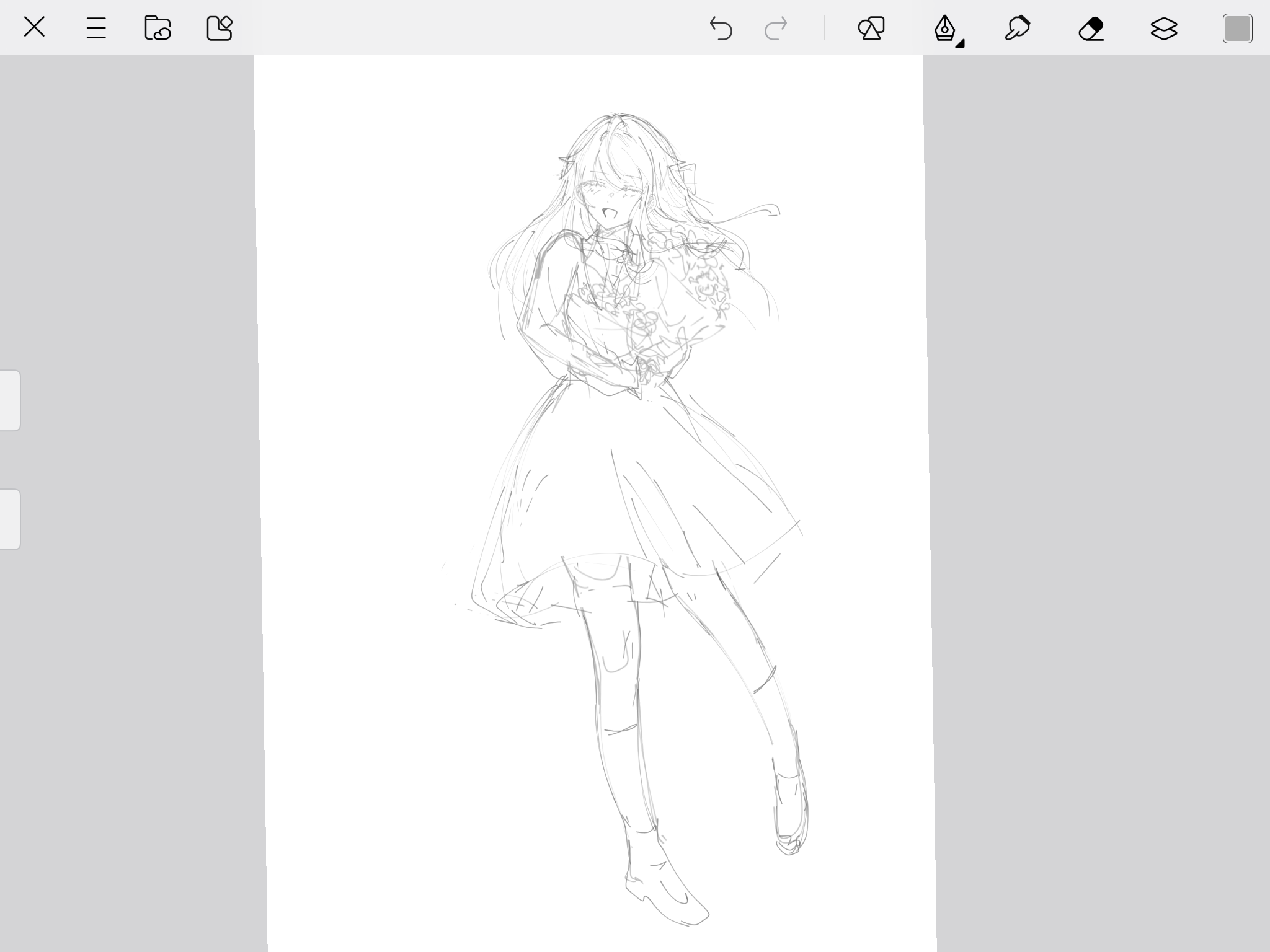Redo the undone stroke
Image resolution: width=1270 pixels, height=952 pixels.
[776, 29]
